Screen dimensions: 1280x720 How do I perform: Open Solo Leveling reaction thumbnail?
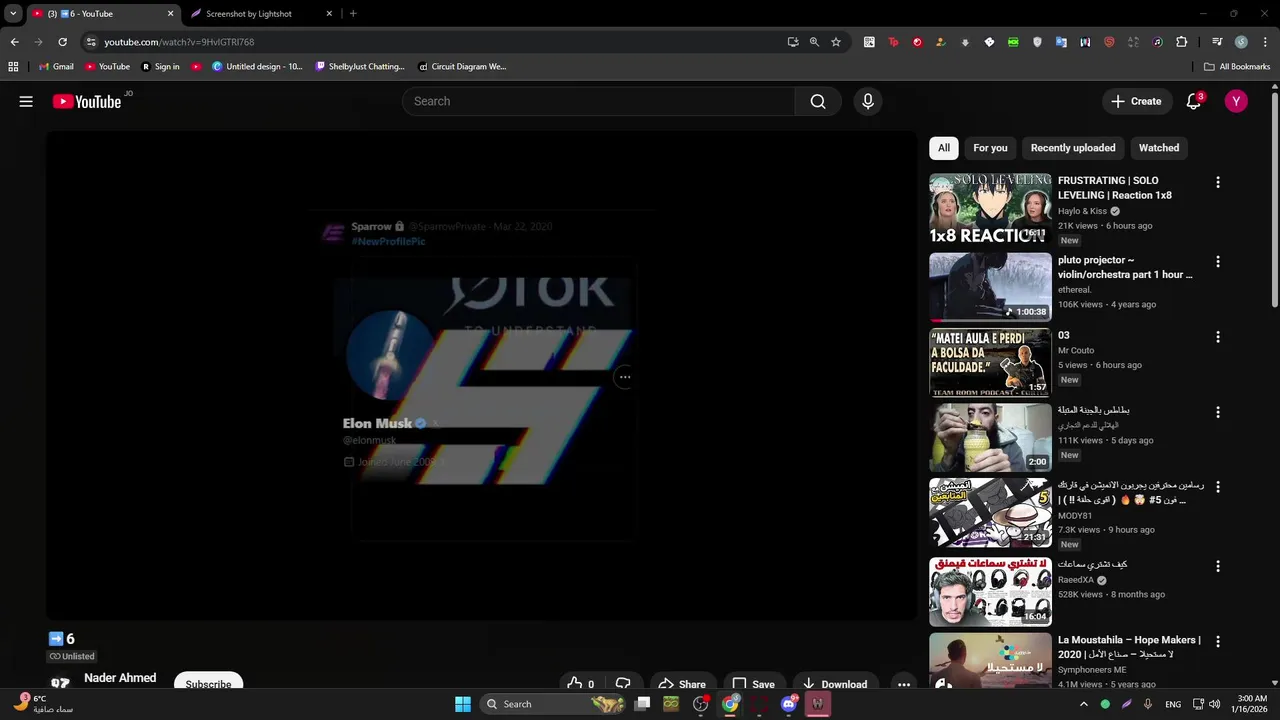[x=990, y=208]
